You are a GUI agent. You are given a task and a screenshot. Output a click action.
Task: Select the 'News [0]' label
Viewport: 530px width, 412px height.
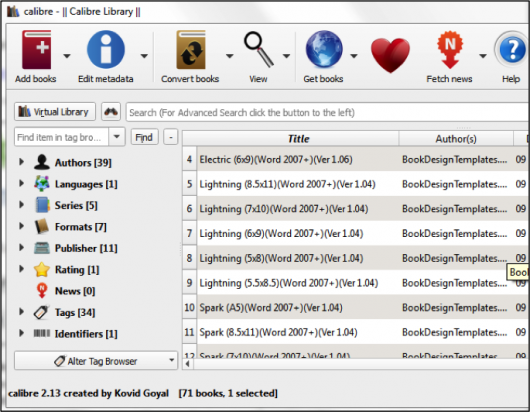75,291
